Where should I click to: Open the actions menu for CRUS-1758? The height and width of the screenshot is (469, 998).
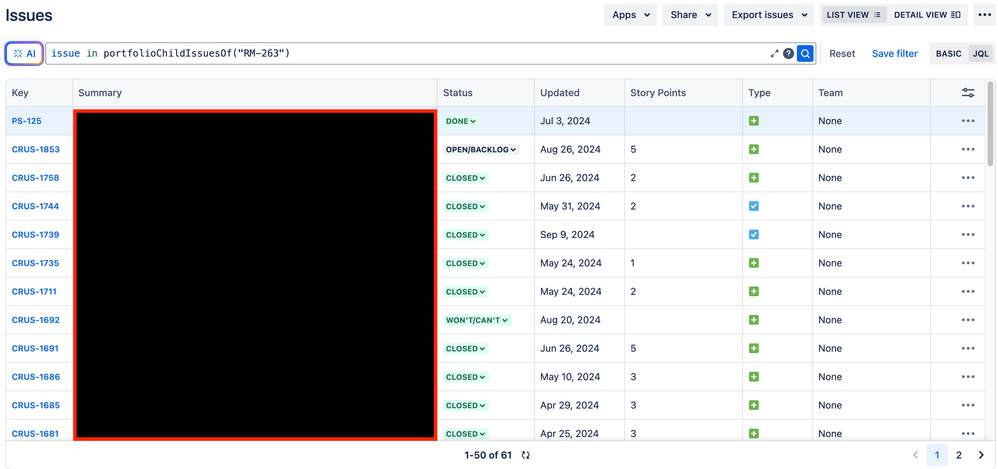click(968, 178)
